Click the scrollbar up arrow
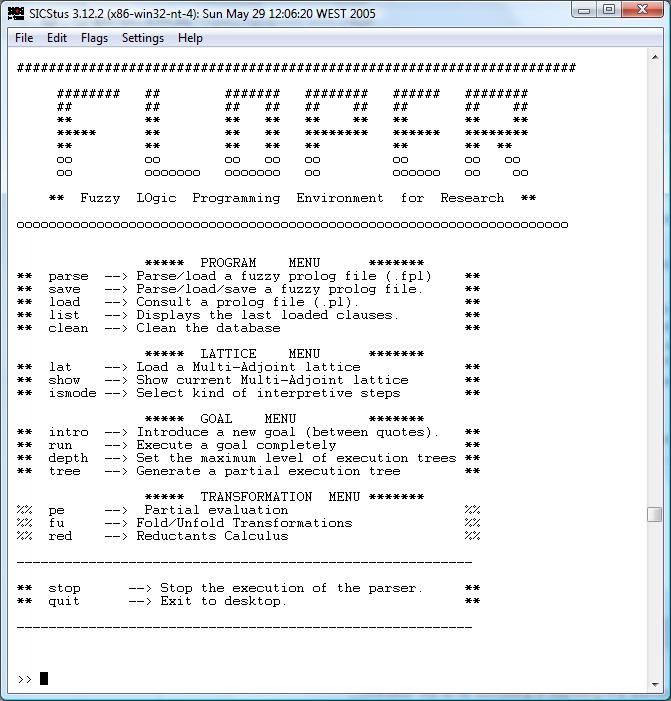 655,57
